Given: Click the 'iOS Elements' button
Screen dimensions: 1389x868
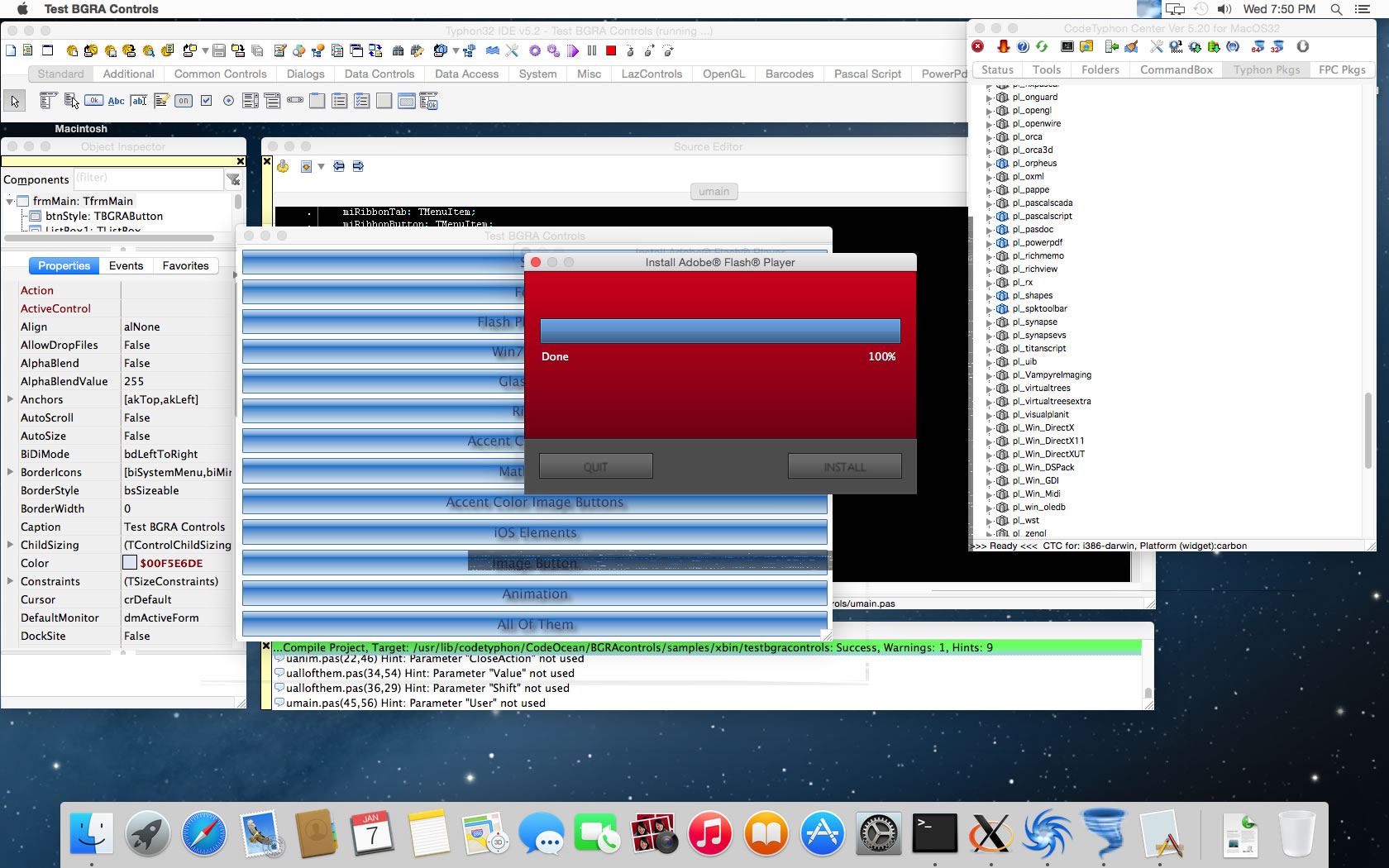Looking at the screenshot, I should click(534, 532).
